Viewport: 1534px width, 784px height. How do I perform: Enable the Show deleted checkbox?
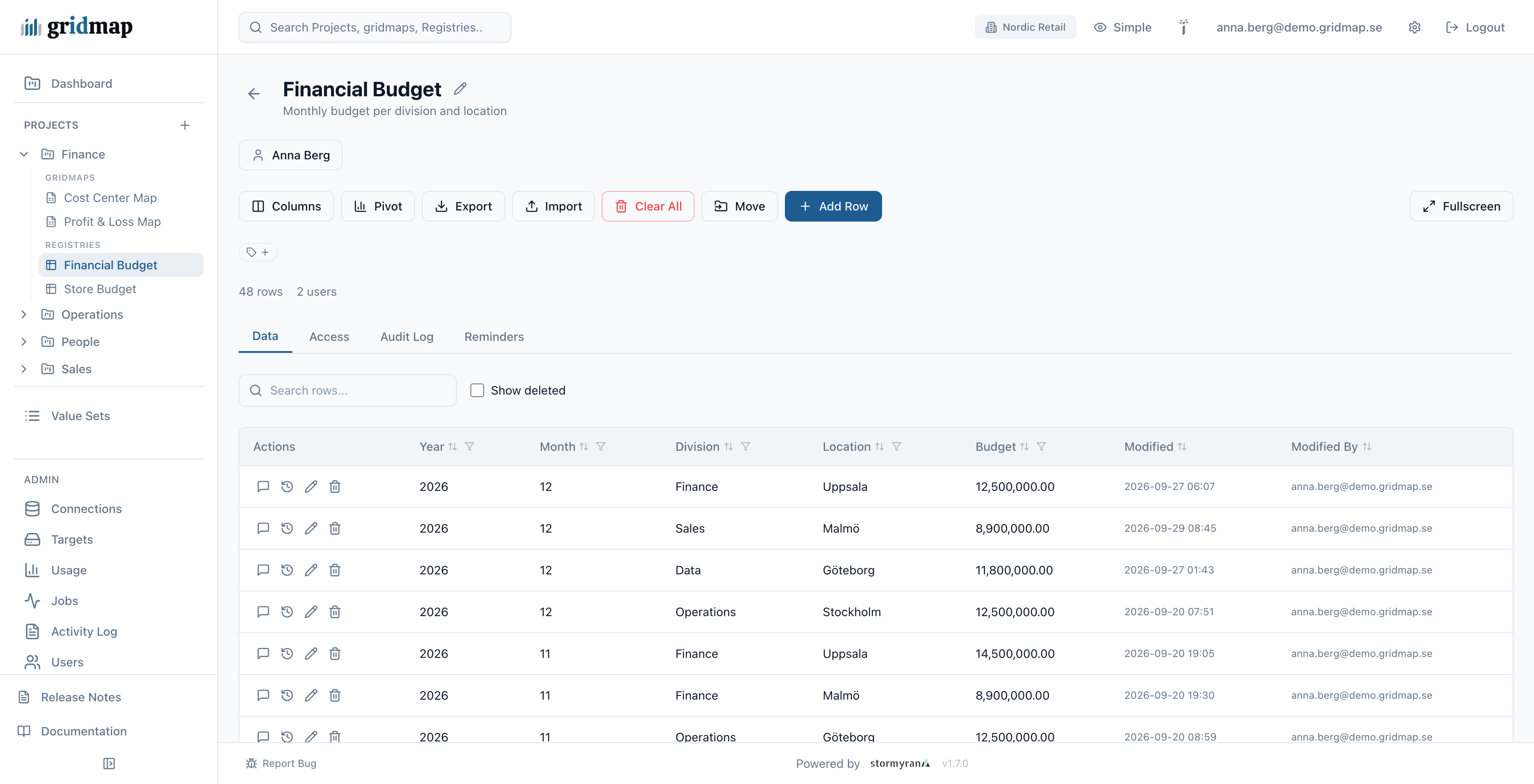pos(477,390)
